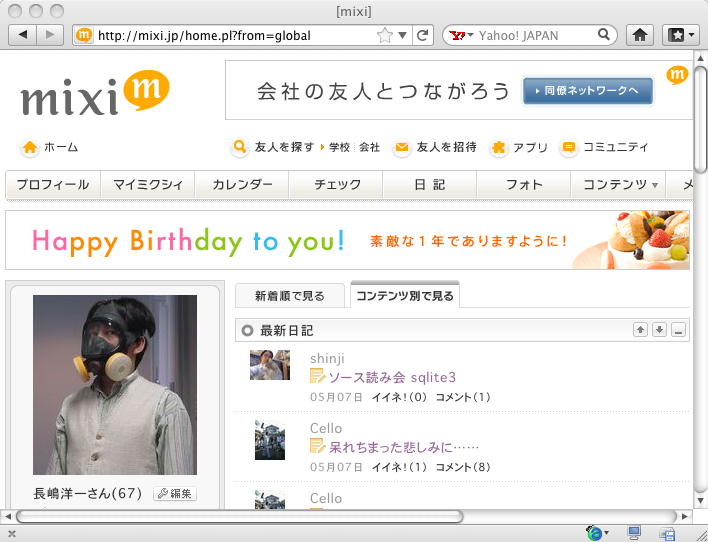The height and width of the screenshot is (542, 708).
Task: Click the mixi logo
Action: click(95, 93)
